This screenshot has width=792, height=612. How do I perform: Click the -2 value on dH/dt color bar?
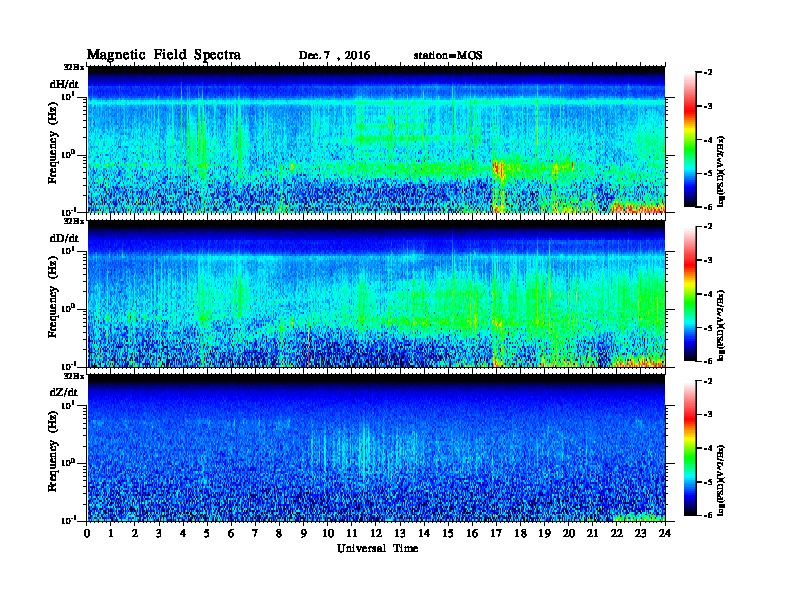tap(709, 73)
